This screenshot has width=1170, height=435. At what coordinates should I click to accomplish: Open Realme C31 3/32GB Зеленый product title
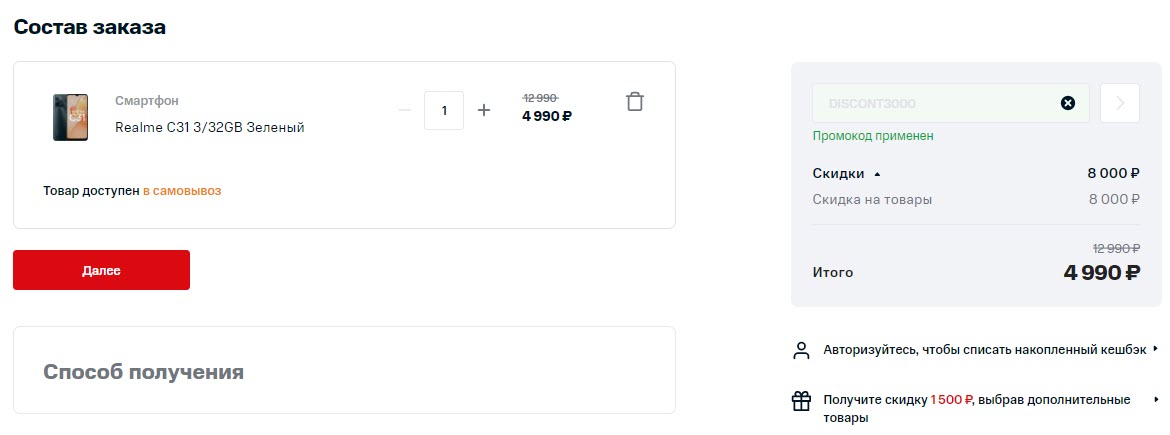click(x=209, y=127)
